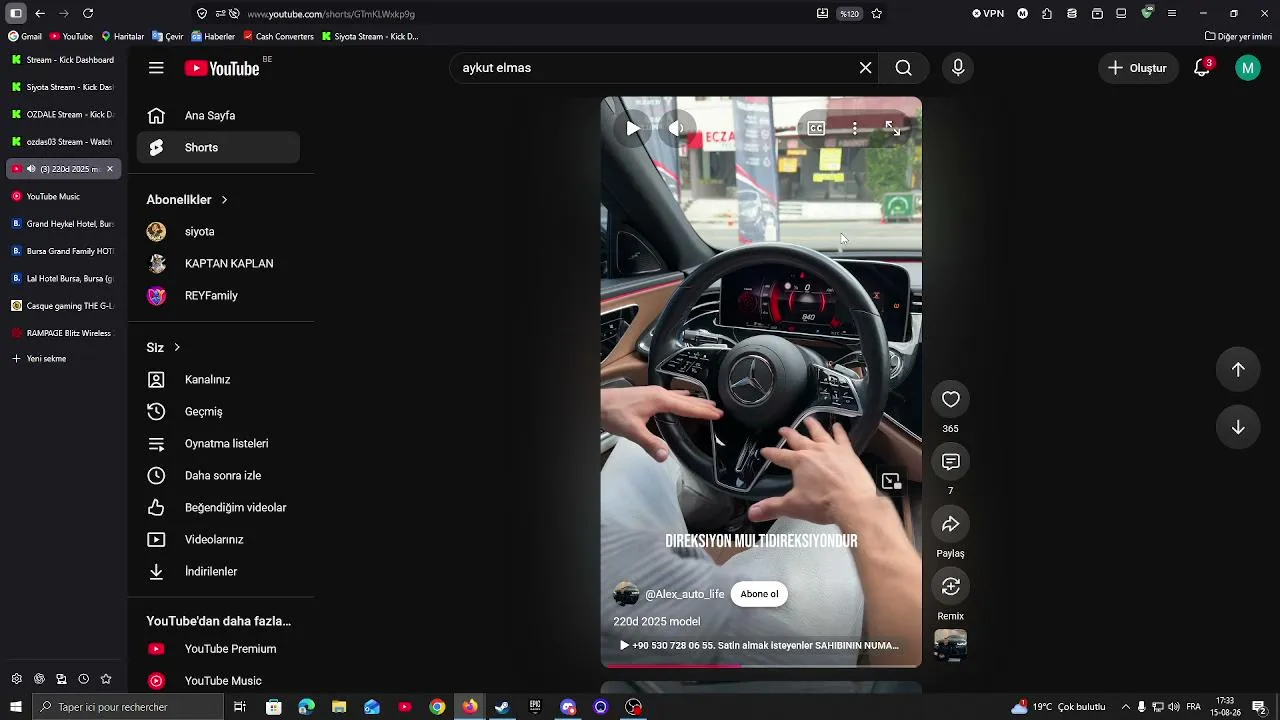The height and width of the screenshot is (720, 1280).
Task: Seek using the Shorts progress bar
Action: (x=761, y=665)
